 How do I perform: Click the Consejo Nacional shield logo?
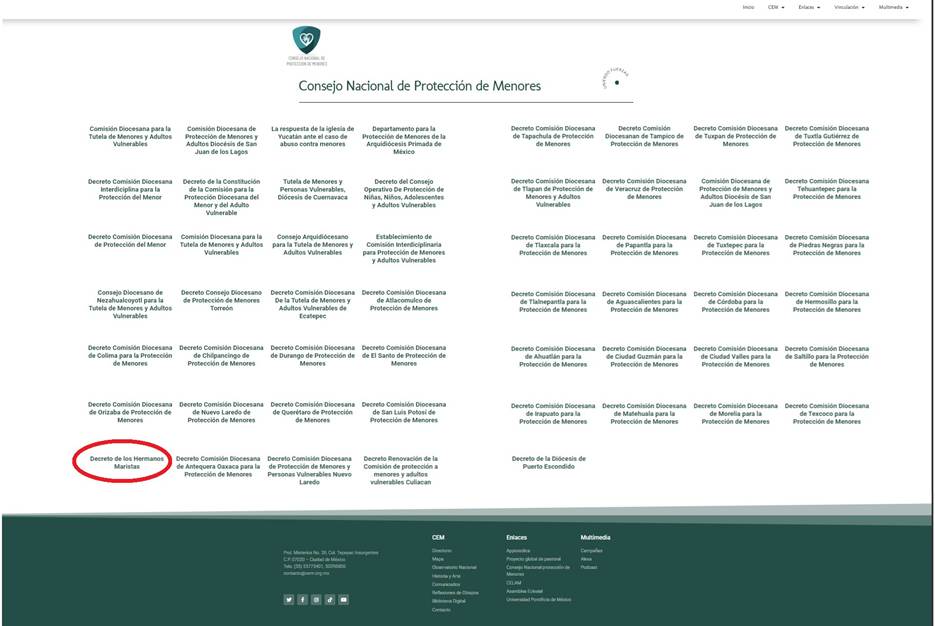tap(306, 41)
